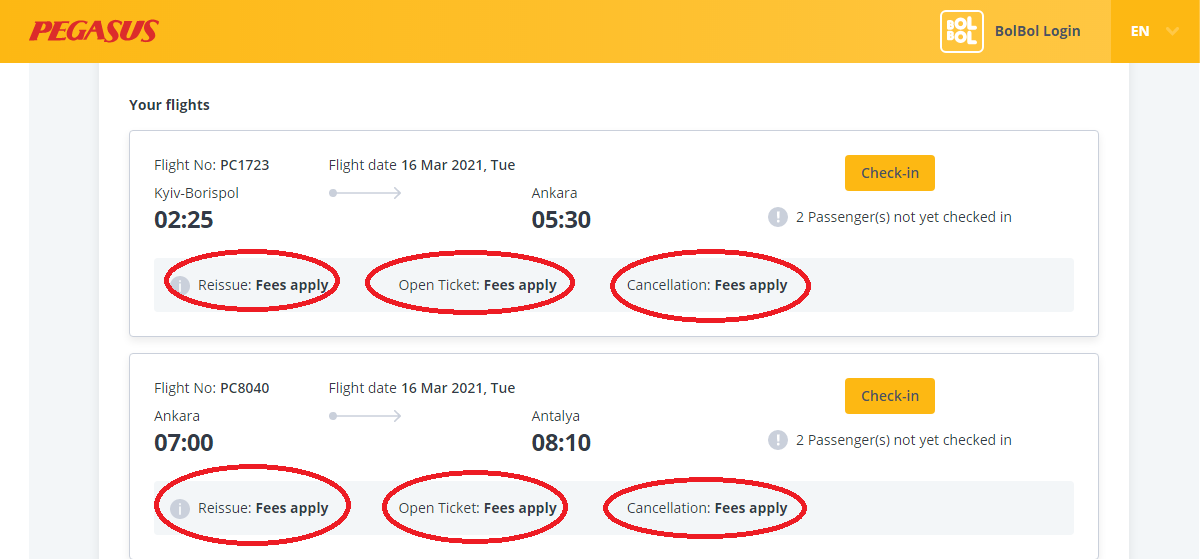Click the 02:25 departure time
The image size is (1200, 559).
click(184, 219)
